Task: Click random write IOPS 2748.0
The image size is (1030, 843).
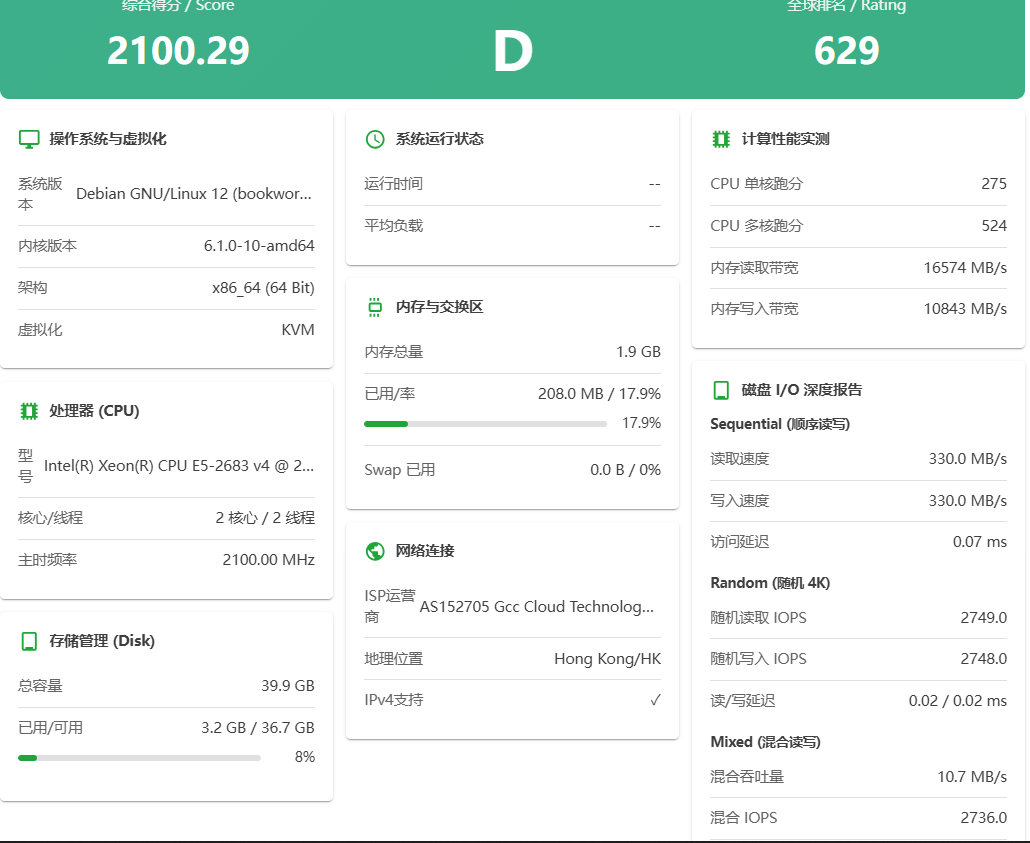Action: pos(983,659)
